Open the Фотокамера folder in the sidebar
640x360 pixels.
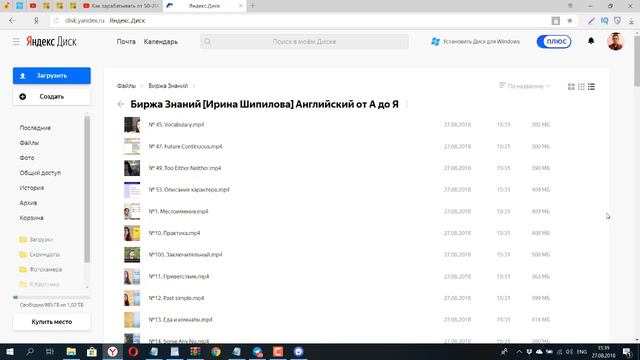pos(40,270)
